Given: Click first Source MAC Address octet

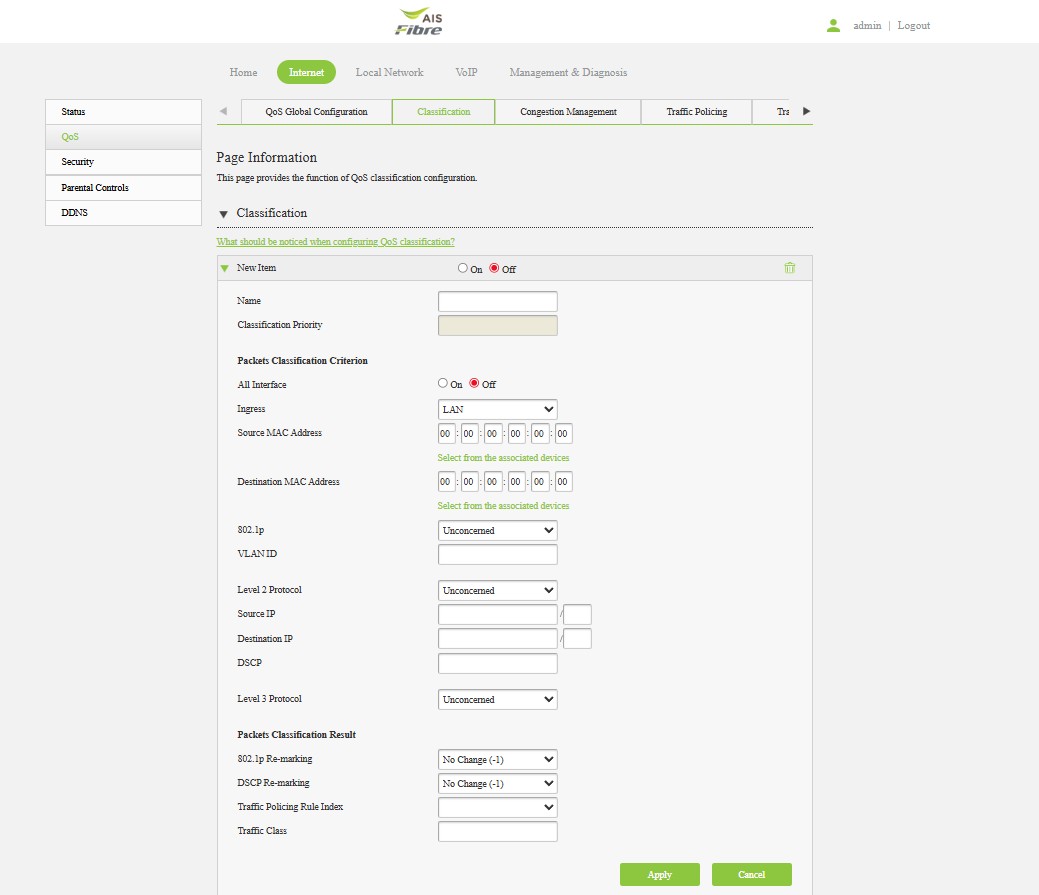Looking at the screenshot, I should click(x=446, y=433).
